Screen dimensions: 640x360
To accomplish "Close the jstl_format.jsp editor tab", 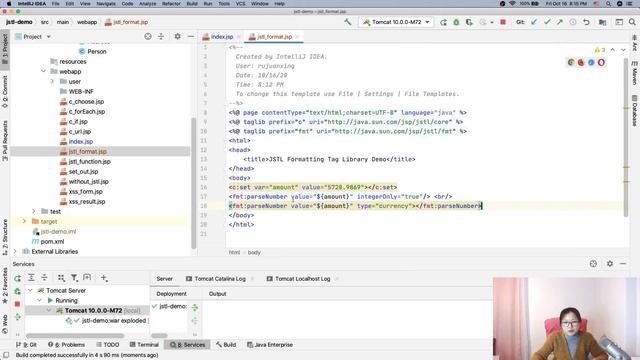I will pyautogui.click(x=297, y=37).
